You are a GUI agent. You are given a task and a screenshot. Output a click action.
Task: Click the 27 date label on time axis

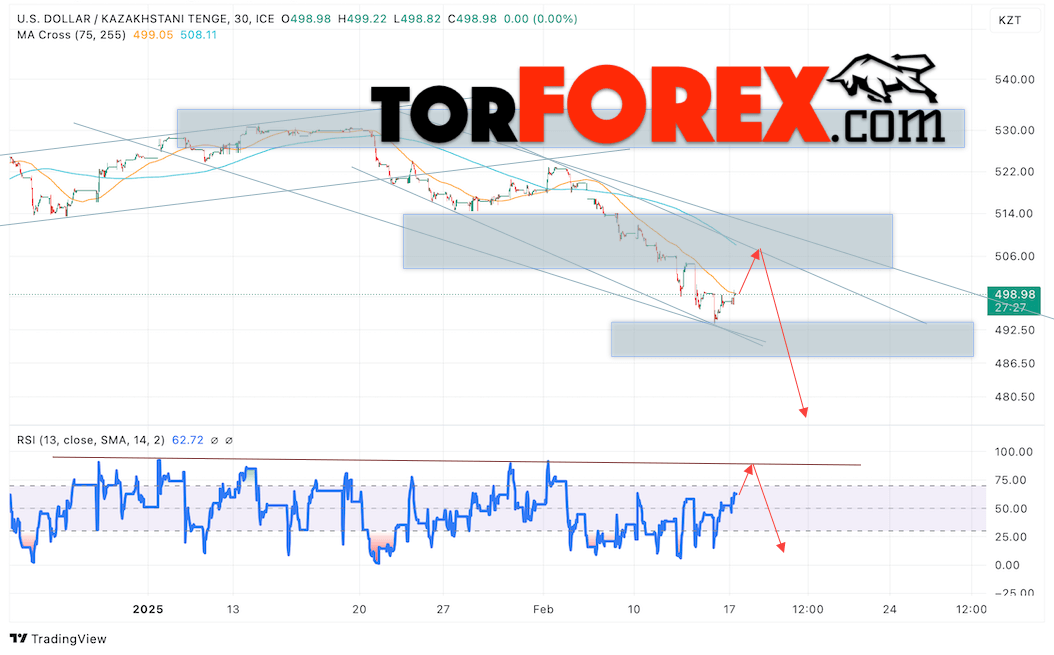click(x=442, y=609)
